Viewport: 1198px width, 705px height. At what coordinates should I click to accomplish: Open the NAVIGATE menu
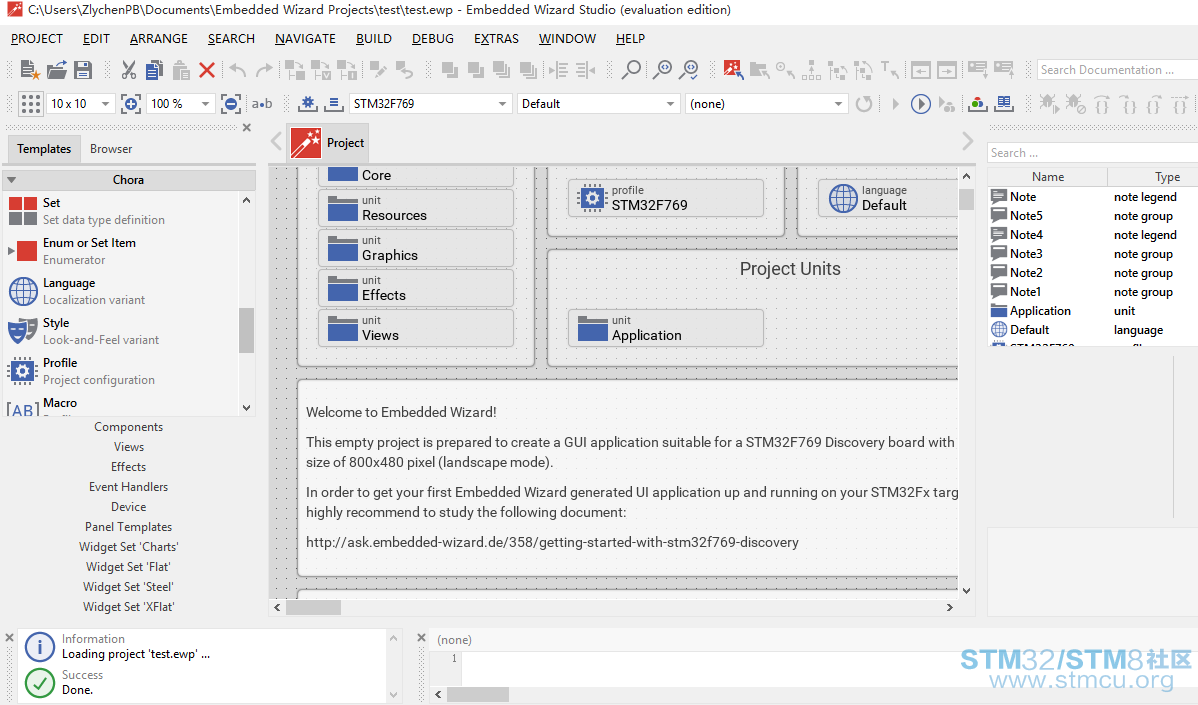tap(305, 38)
